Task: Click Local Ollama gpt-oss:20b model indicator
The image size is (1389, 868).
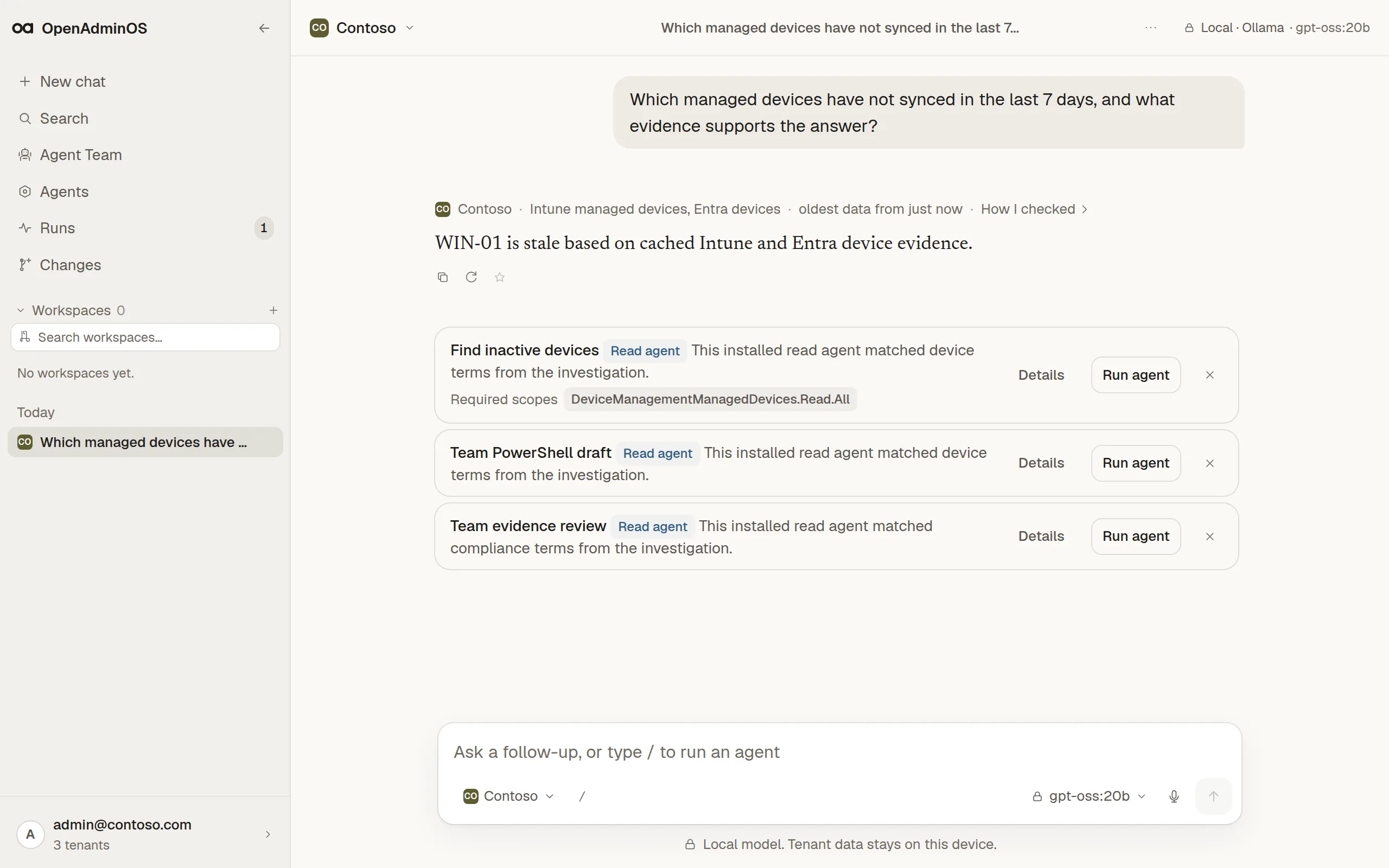Action: [x=1277, y=28]
